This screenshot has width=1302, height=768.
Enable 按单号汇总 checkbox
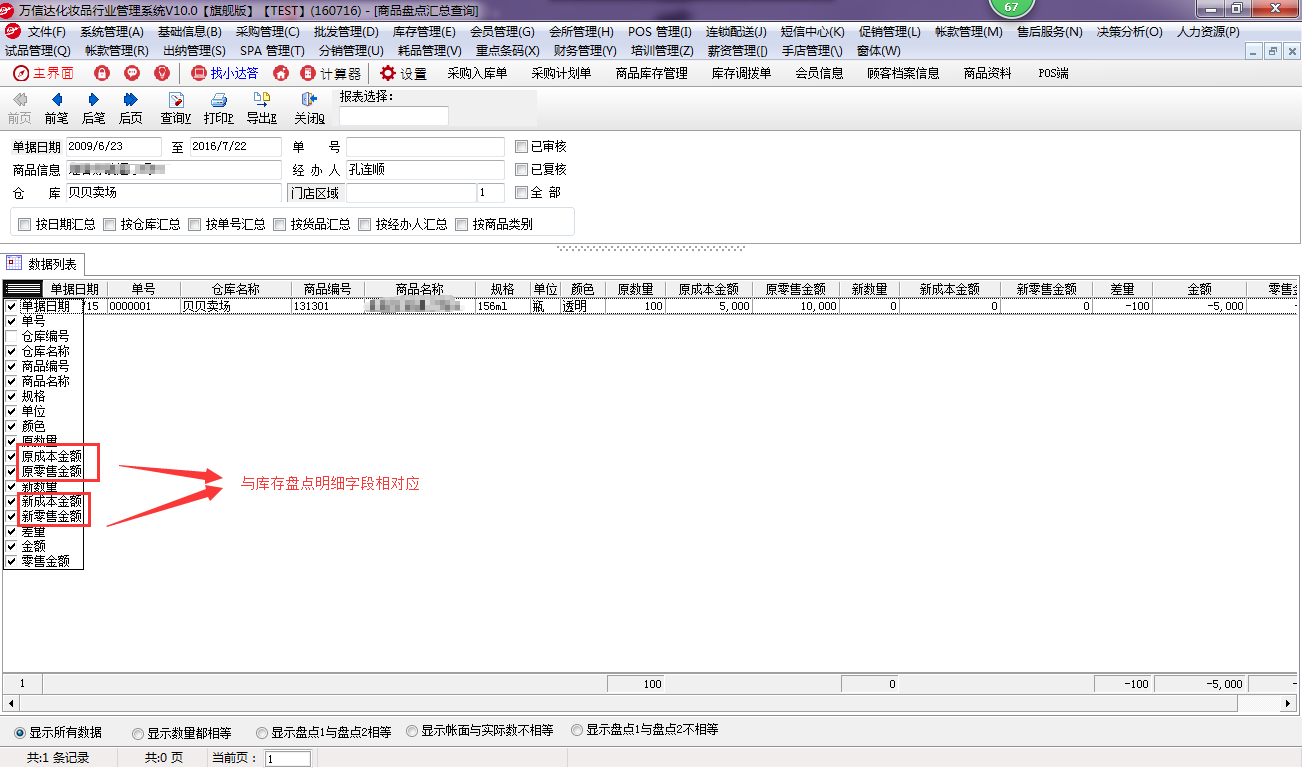coord(195,225)
